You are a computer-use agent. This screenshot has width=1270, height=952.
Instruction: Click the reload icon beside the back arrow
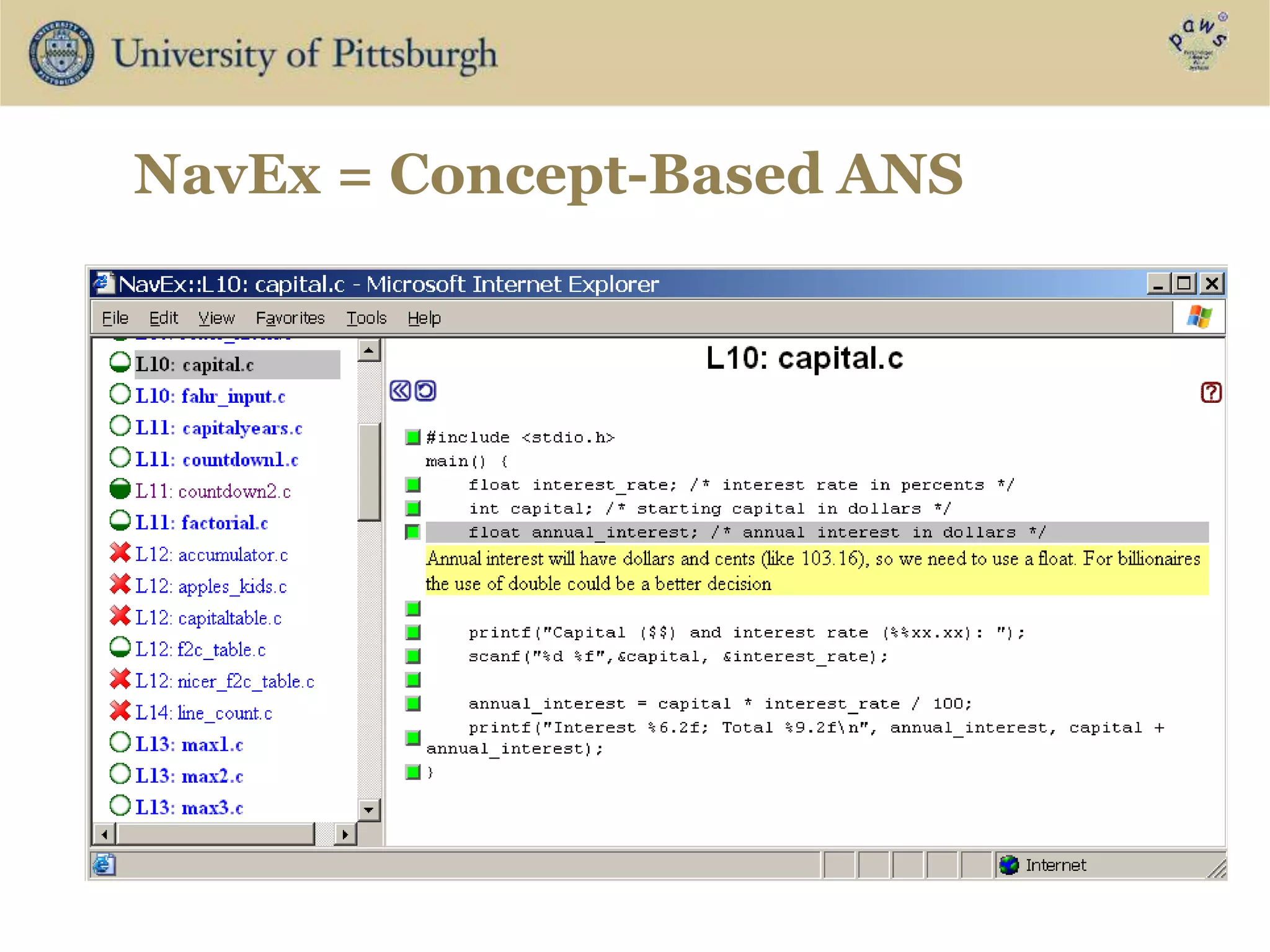425,391
